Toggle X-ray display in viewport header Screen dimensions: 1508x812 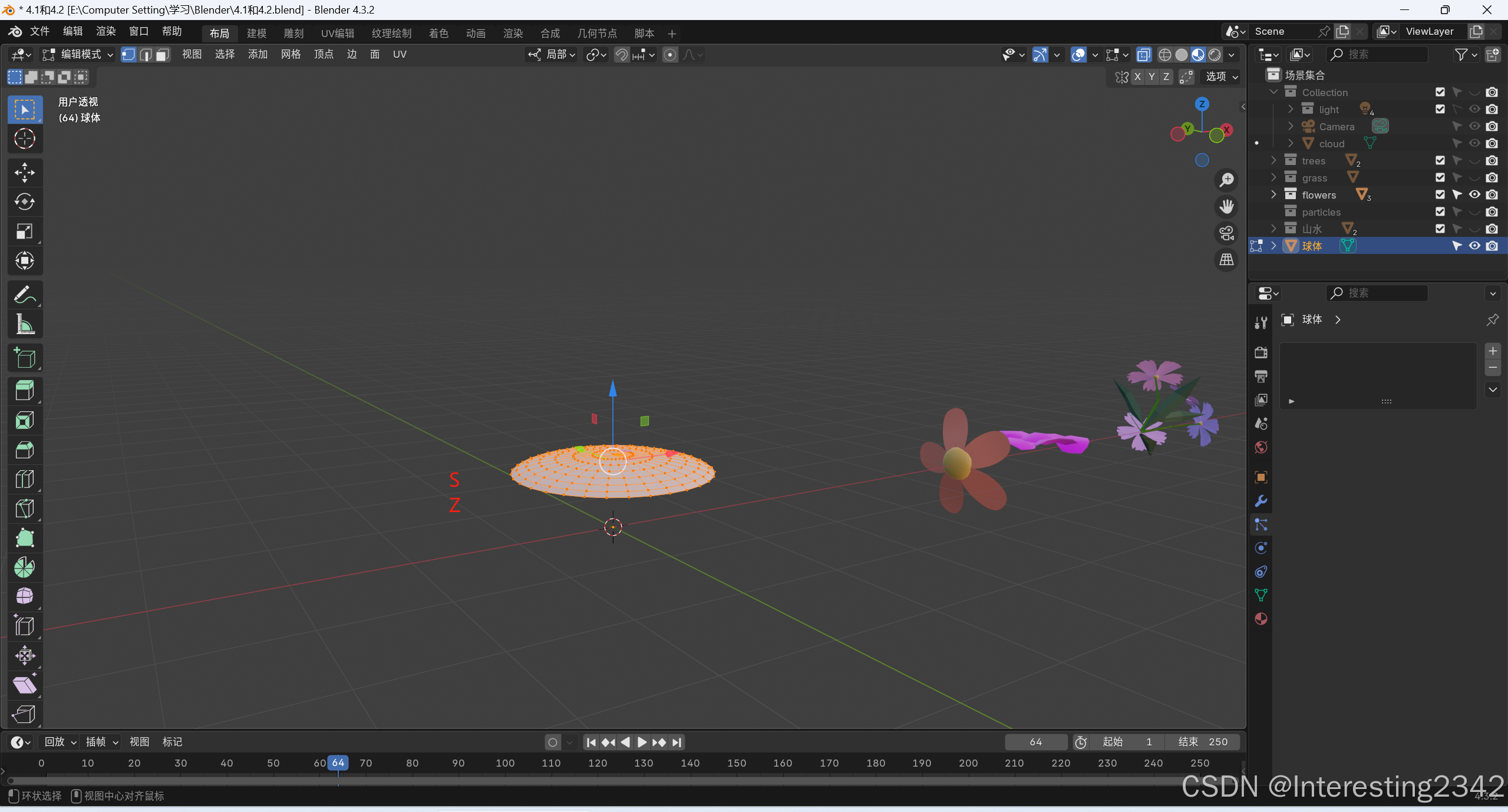(x=1143, y=55)
